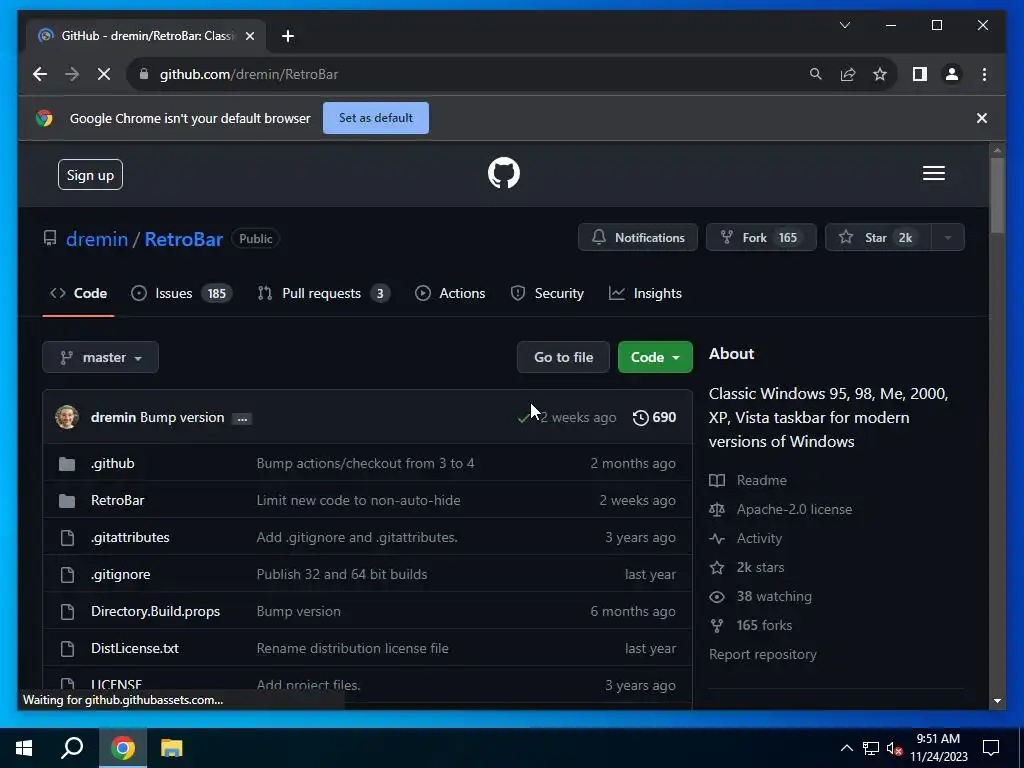Open the Issues tab
This screenshot has width=1024, height=768.
point(181,293)
